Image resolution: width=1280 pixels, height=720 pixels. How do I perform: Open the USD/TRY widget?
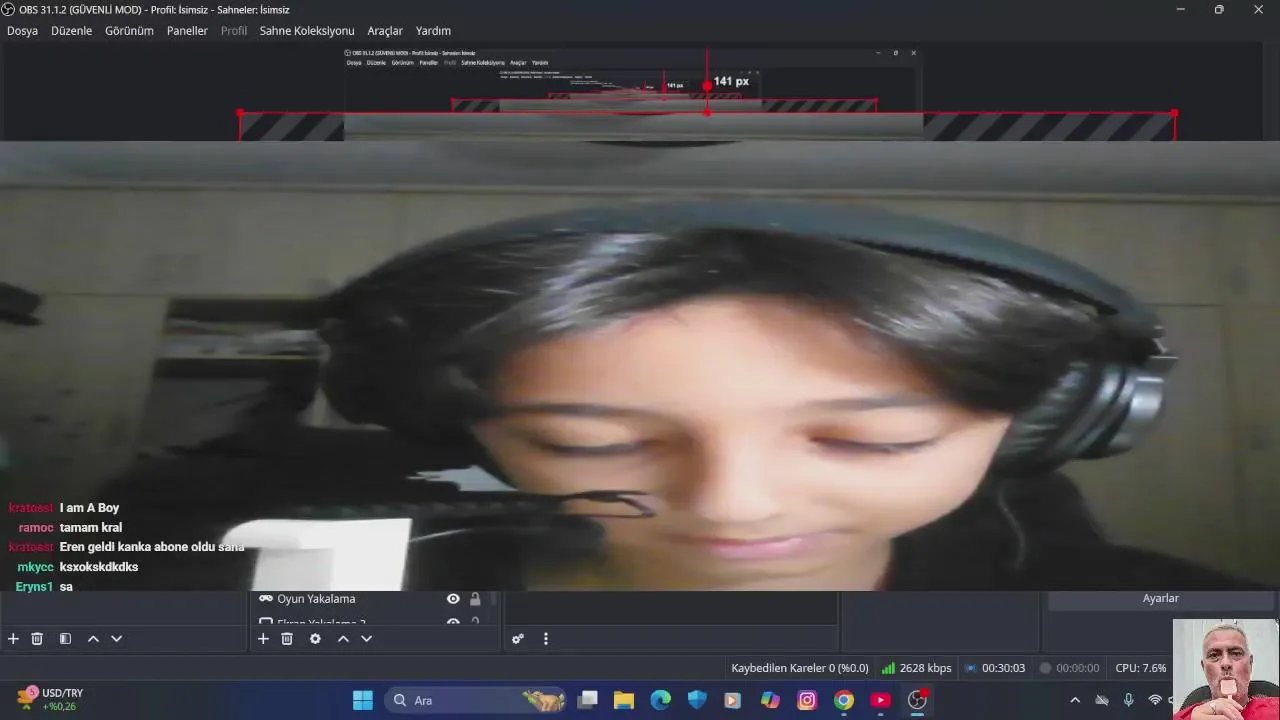point(50,699)
